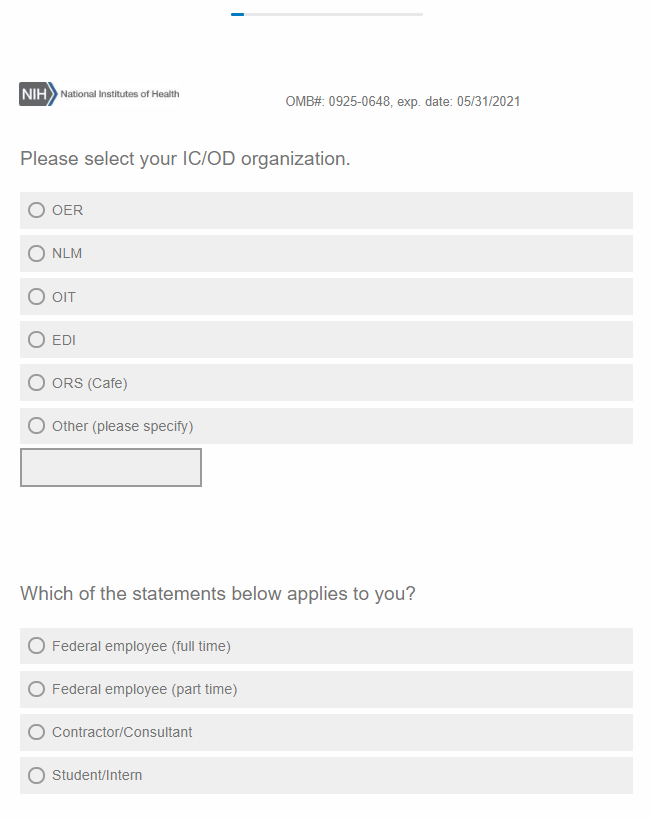Viewport: 651px width, 819px height.
Task: Click the 'Contractor/Consultant' label text
Action: pos(122,732)
